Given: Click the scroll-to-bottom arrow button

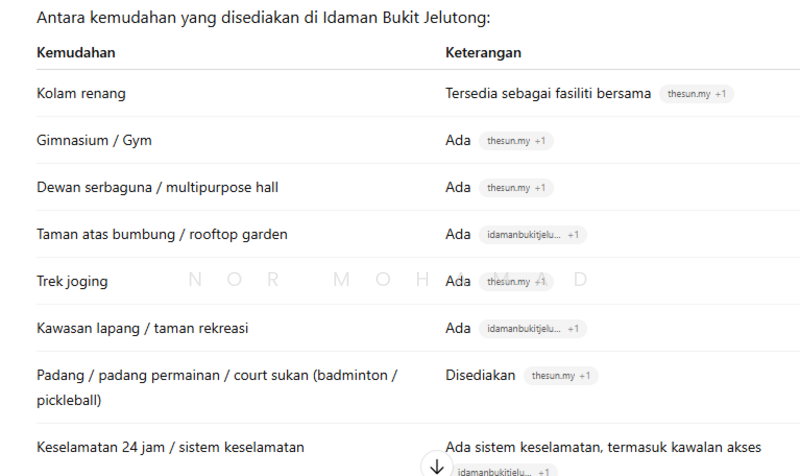Looking at the screenshot, I should pos(436,465).
